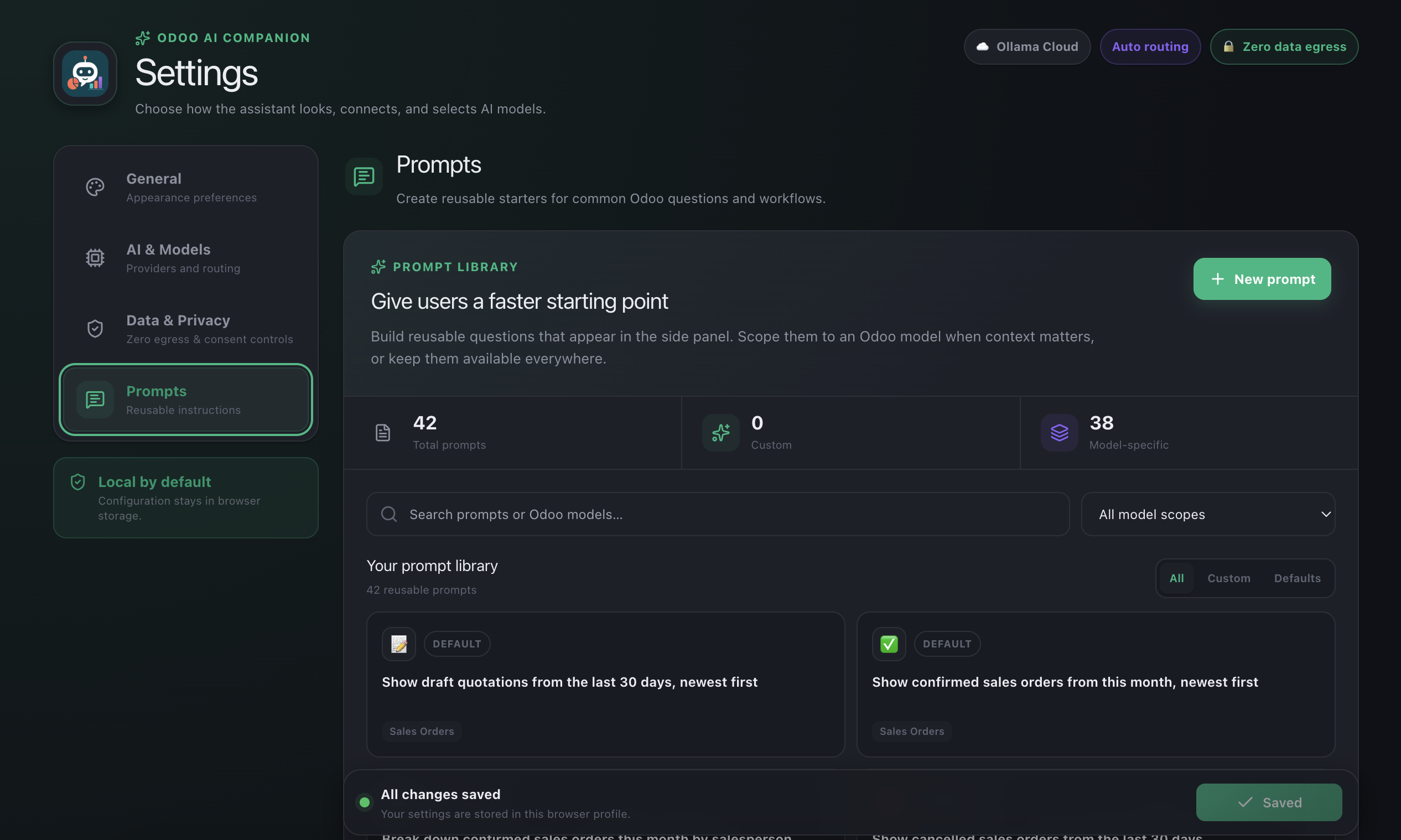Click the sparkle icon next to PROMPT LIBRARY
The width and height of the screenshot is (1401, 840).
[x=378, y=267]
